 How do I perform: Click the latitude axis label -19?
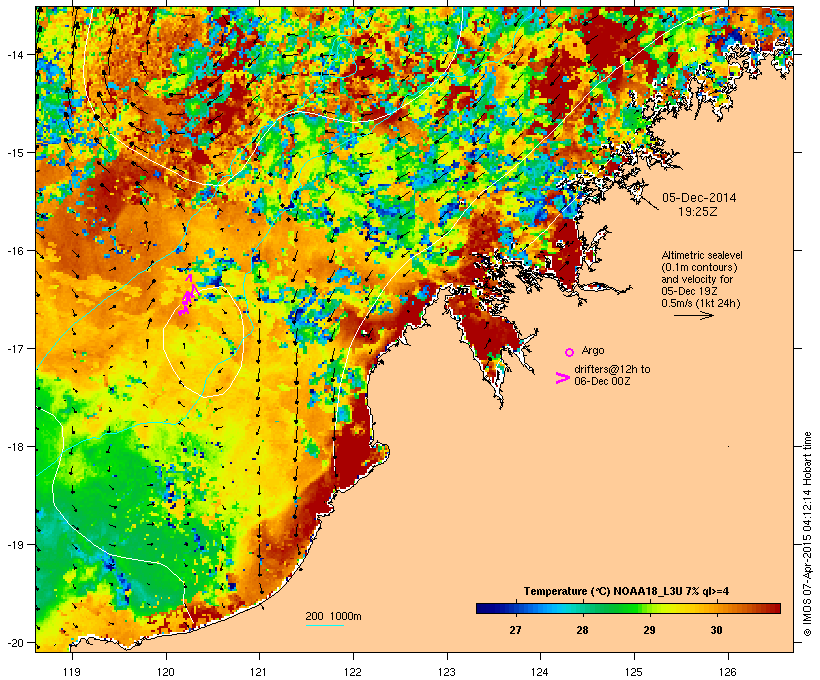click(x=15, y=545)
